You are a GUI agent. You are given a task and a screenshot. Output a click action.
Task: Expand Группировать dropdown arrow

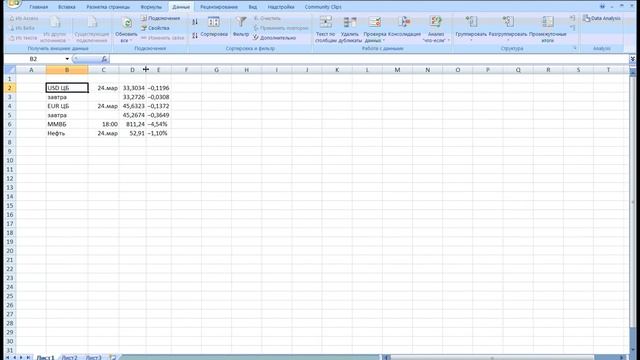point(471,40)
